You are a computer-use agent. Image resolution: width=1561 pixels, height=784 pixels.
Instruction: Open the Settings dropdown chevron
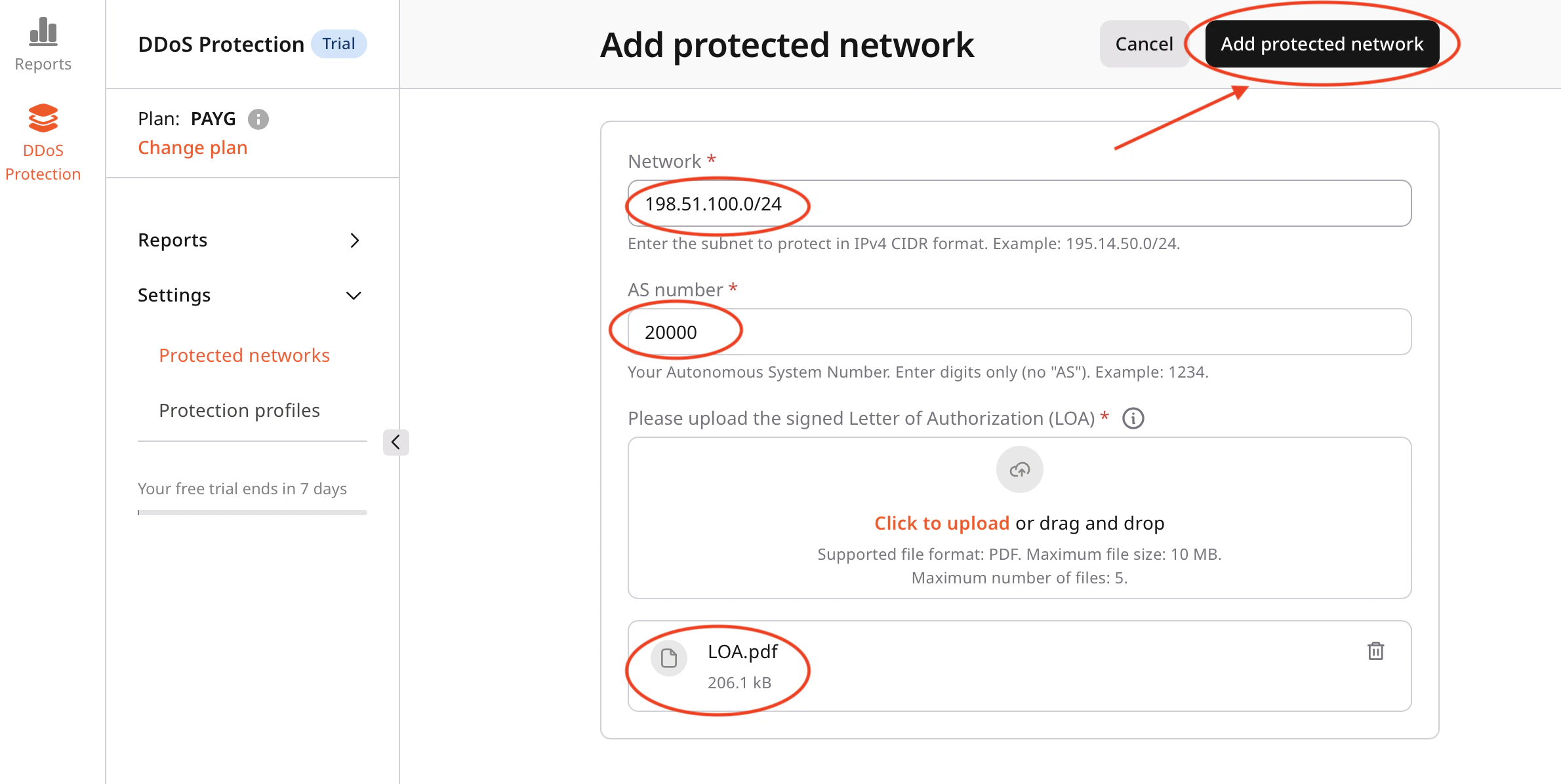pyautogui.click(x=354, y=295)
